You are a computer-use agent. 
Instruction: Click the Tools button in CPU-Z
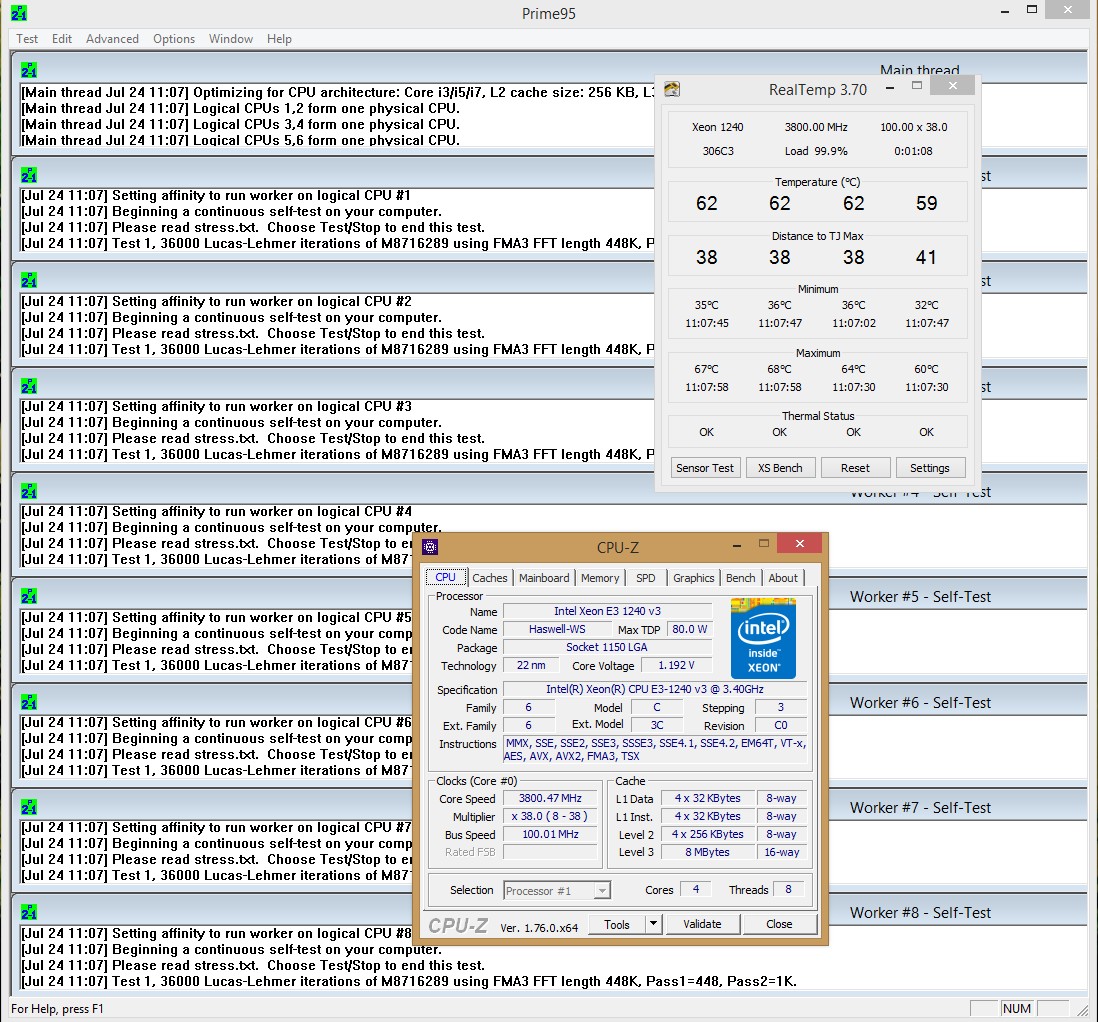click(616, 925)
